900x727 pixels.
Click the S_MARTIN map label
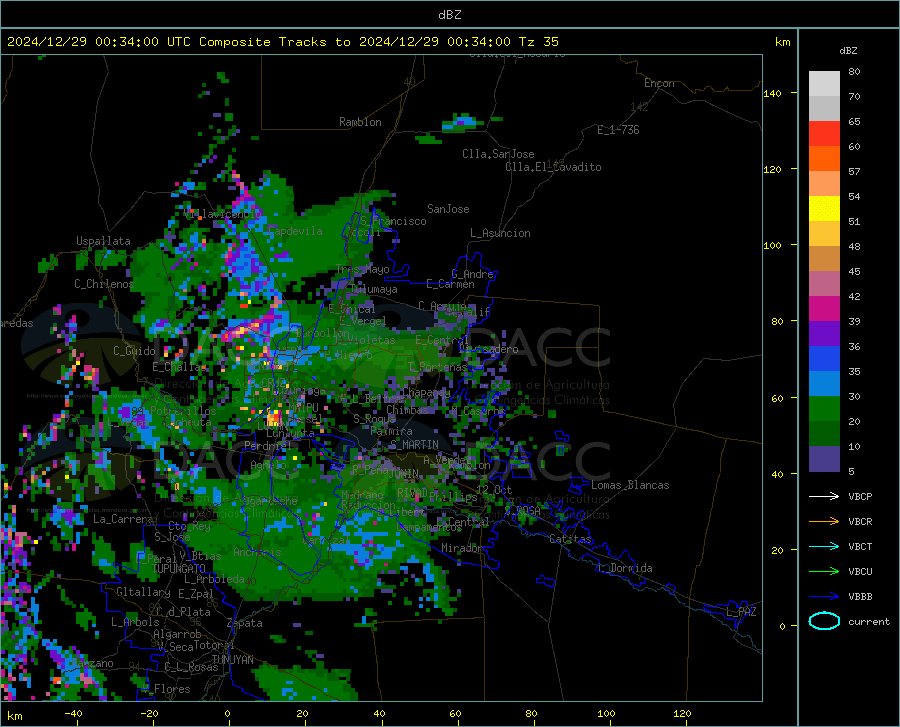coord(414,445)
